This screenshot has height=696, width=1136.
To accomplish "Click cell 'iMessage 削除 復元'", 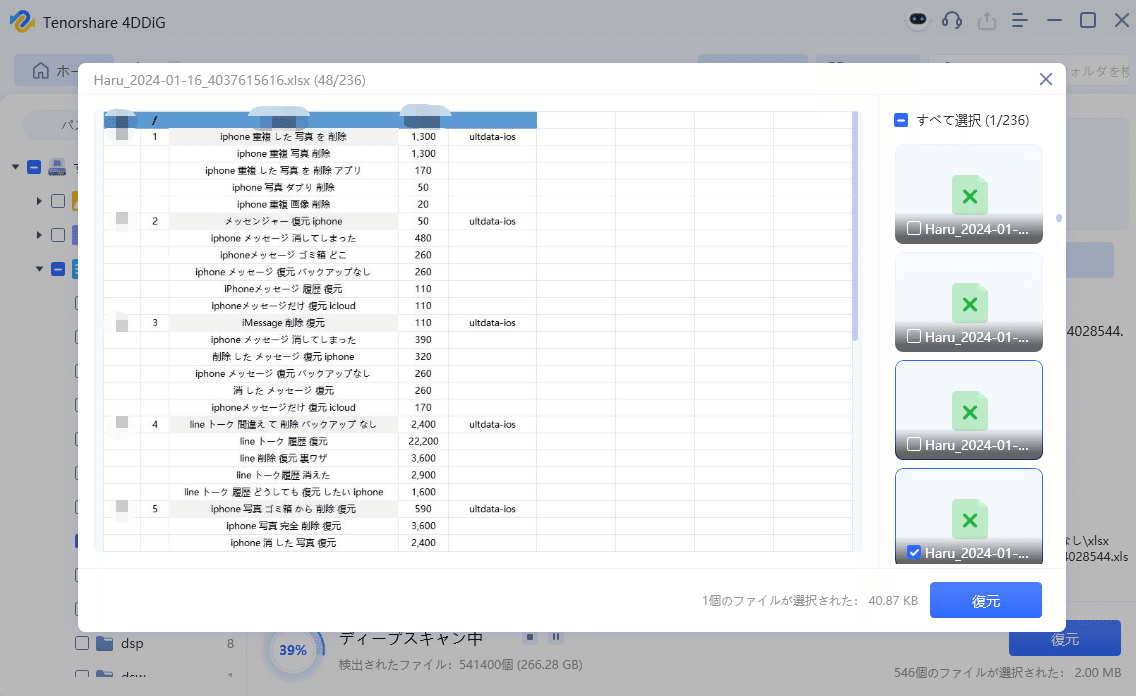I will coord(283,322).
